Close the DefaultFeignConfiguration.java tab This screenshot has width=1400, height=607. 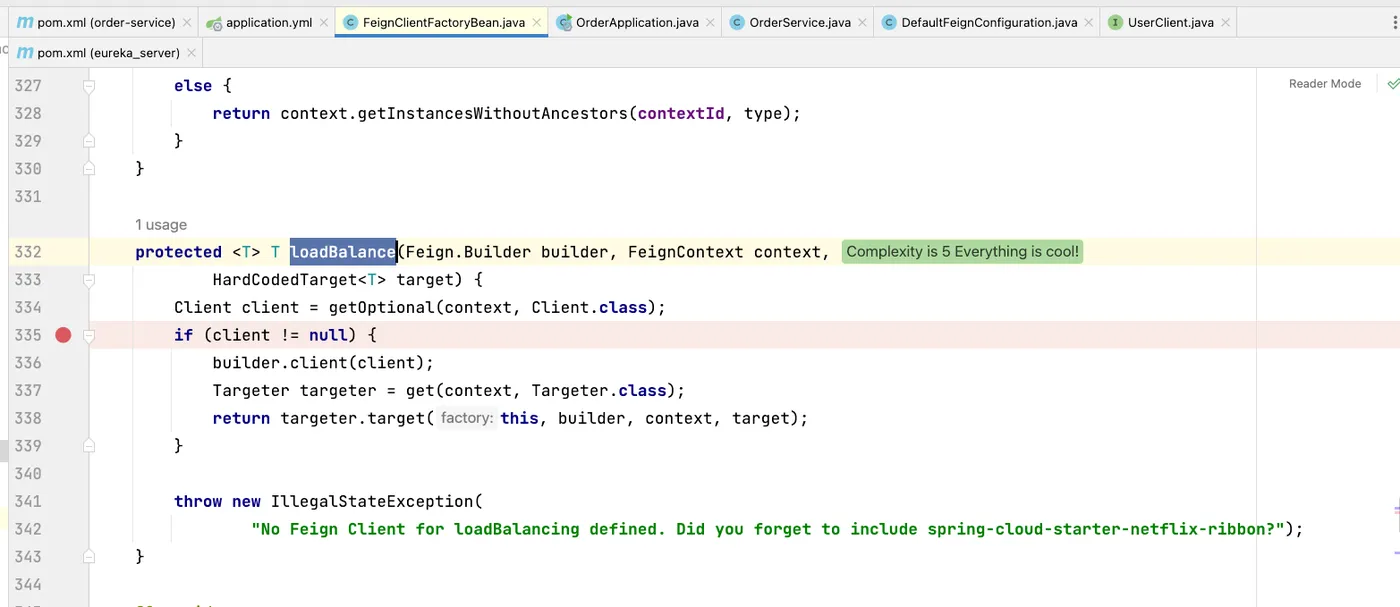[x=1090, y=23]
